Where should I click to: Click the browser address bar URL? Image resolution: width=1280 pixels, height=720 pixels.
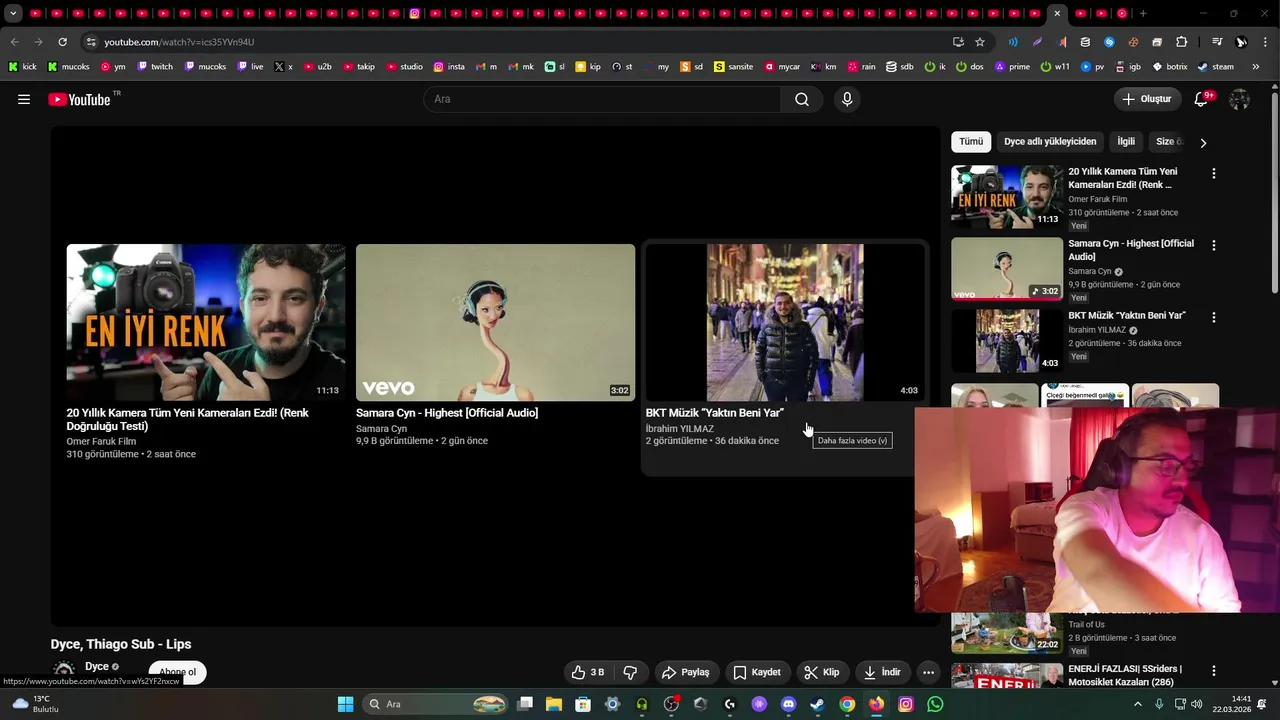(x=180, y=42)
